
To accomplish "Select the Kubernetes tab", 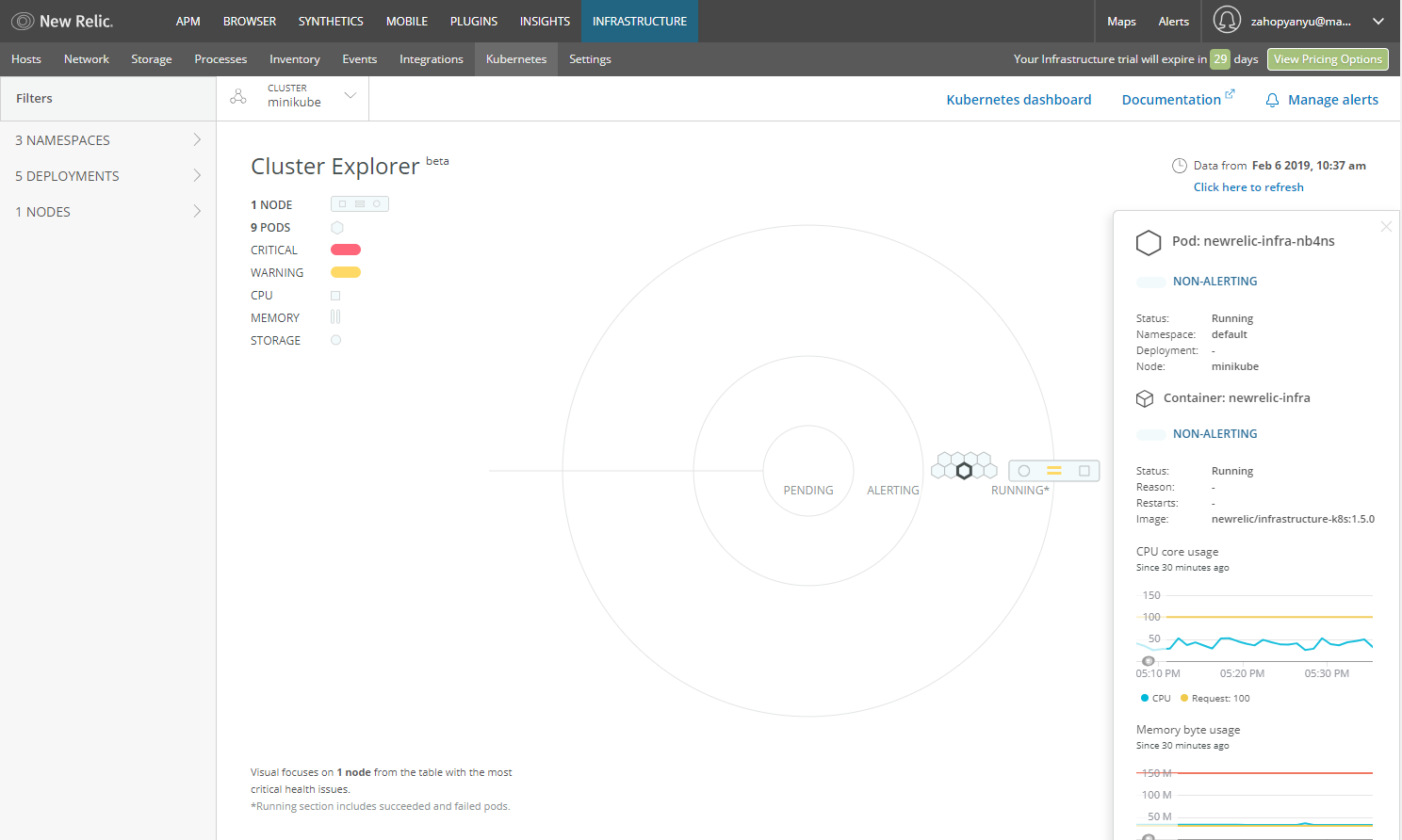I will click(516, 58).
